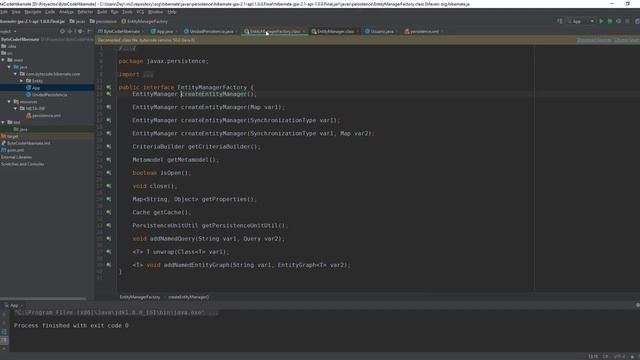Click the Project panel horizontal scrollbar
The image size is (640, 360).
pos(43,299)
